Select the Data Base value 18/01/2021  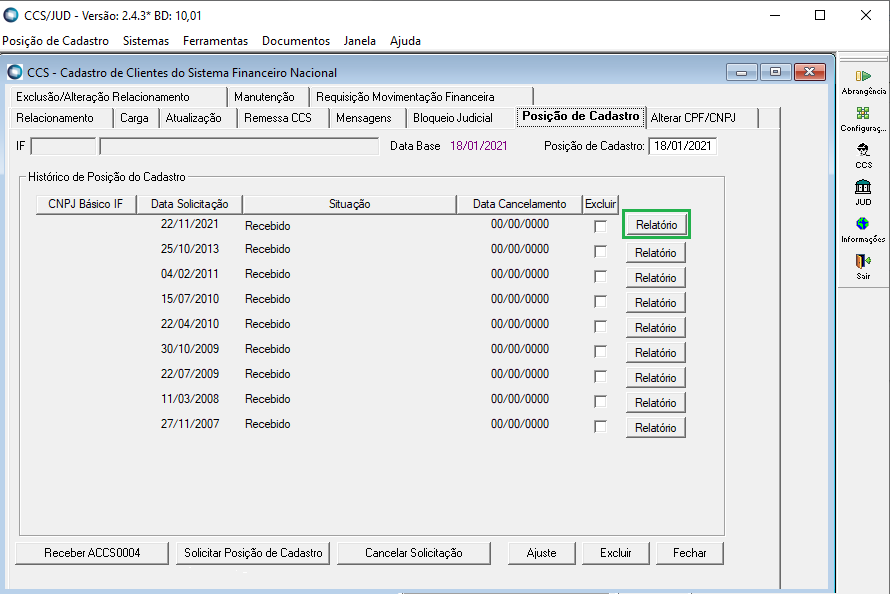[x=478, y=146]
